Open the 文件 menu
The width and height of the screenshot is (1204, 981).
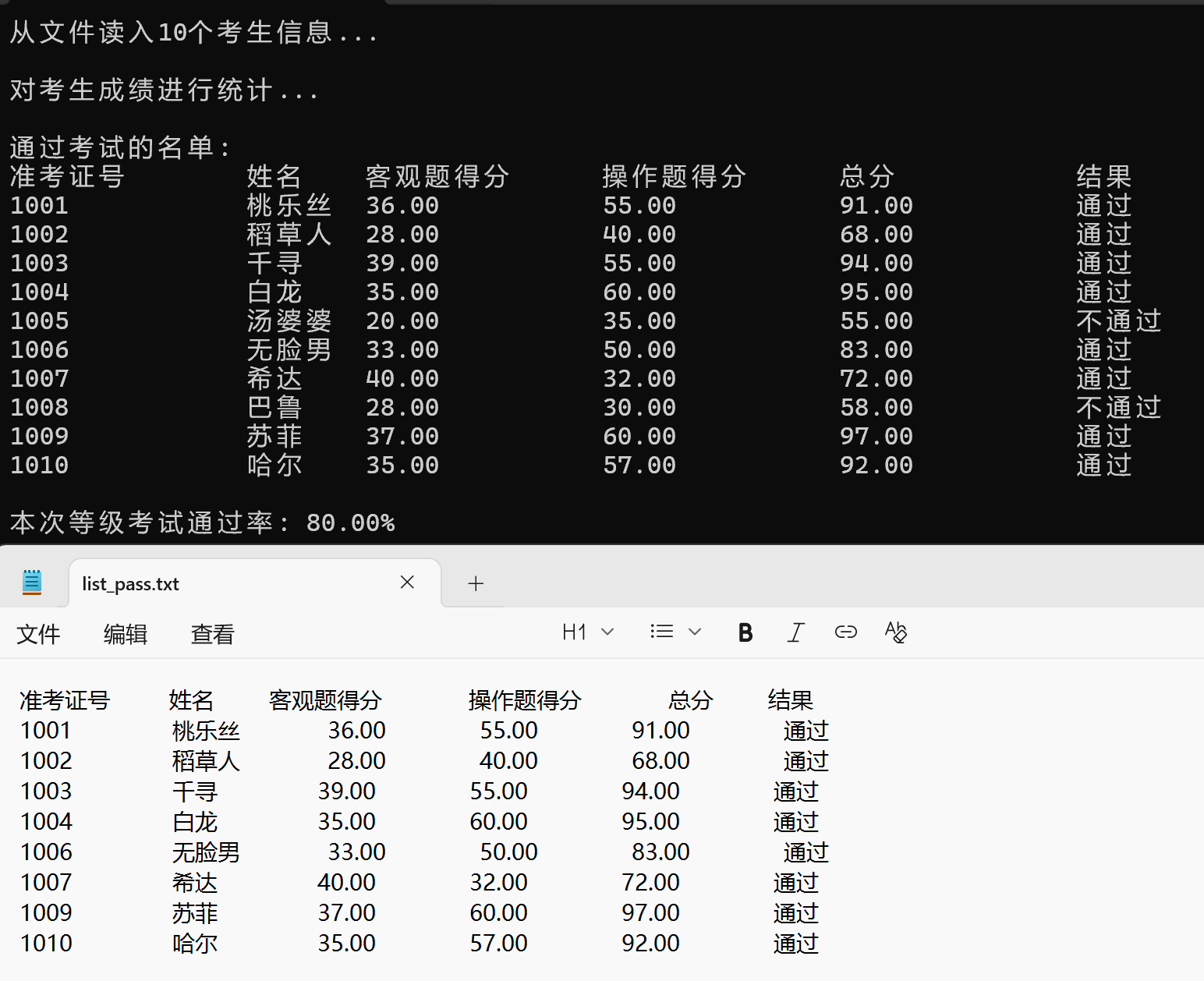pos(38,634)
